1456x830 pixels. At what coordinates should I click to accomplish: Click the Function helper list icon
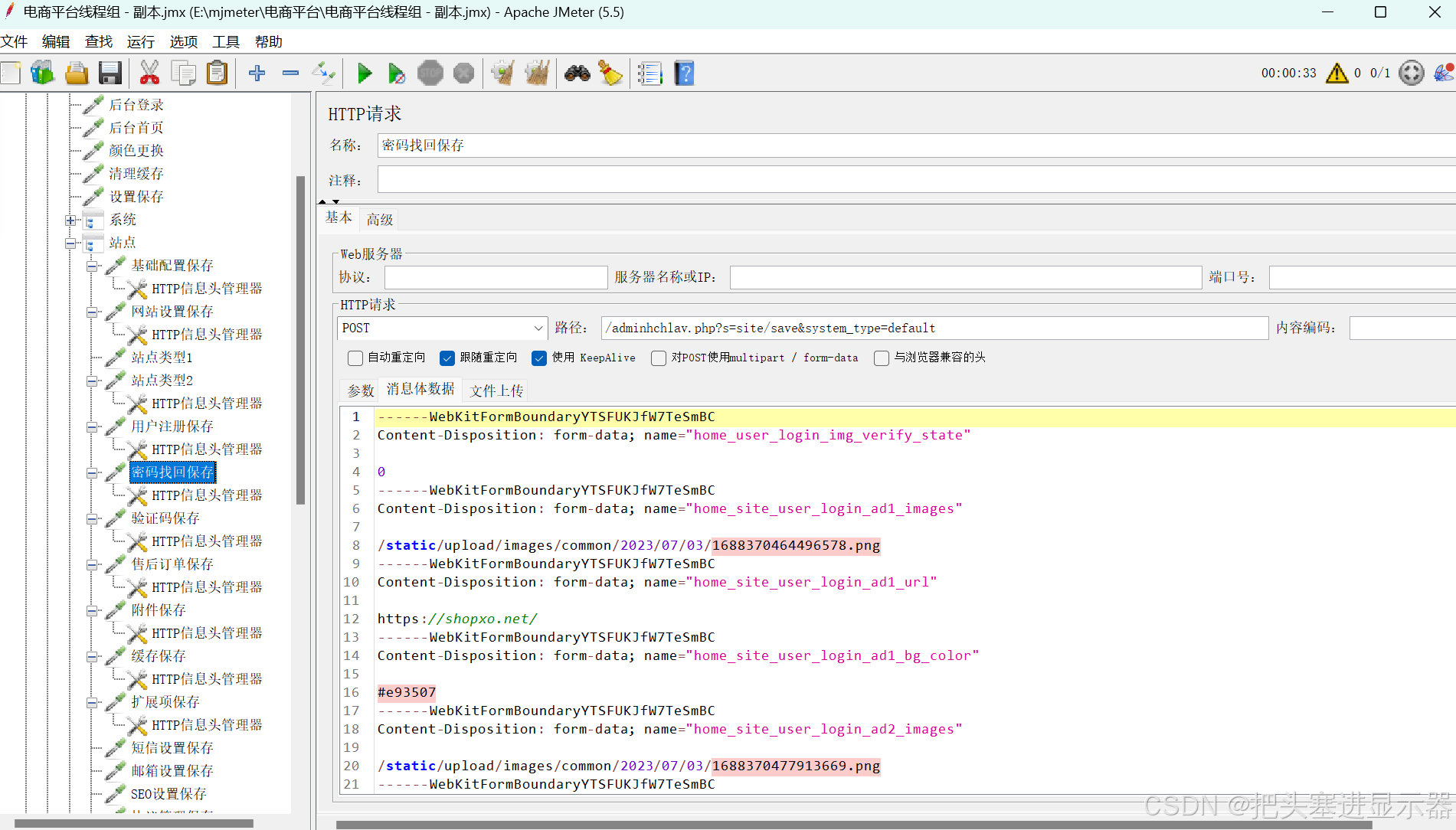pos(649,74)
